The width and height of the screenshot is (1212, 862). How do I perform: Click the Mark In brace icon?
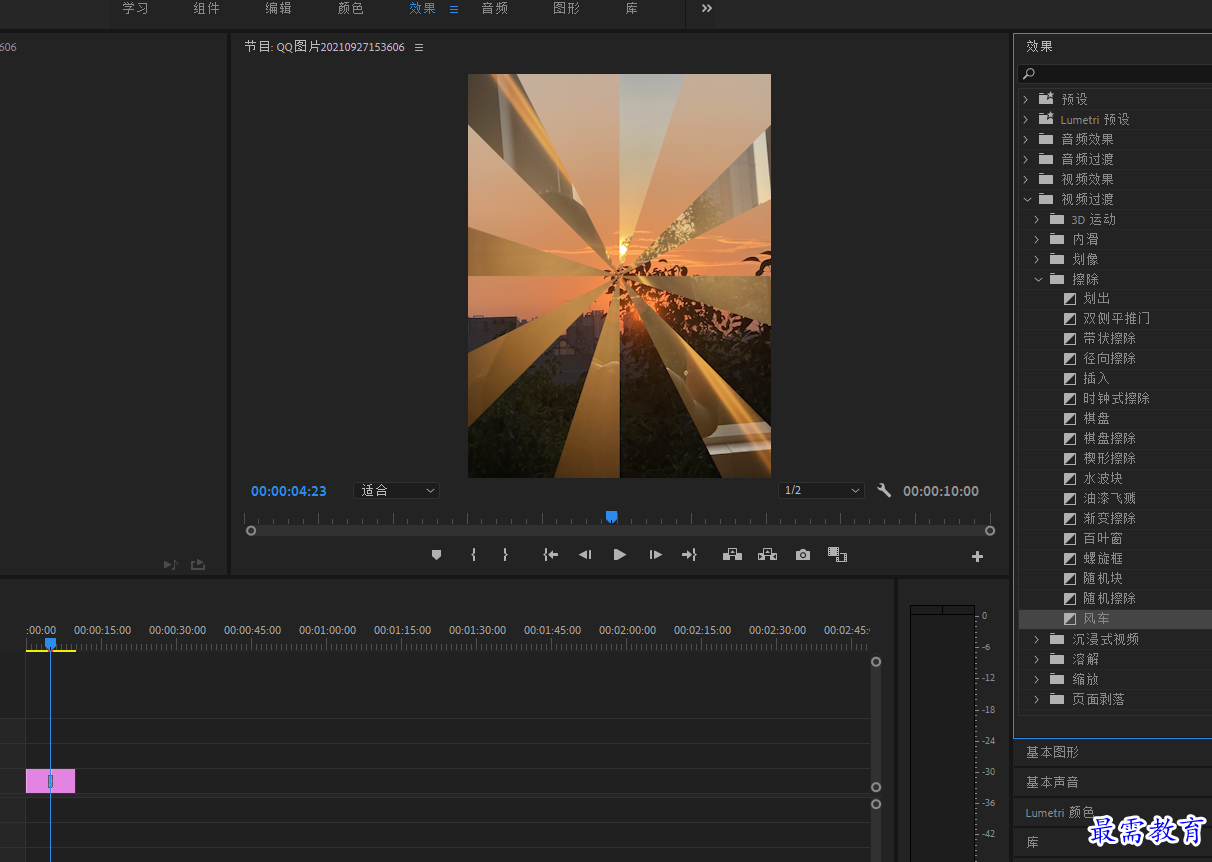pyautogui.click(x=473, y=555)
